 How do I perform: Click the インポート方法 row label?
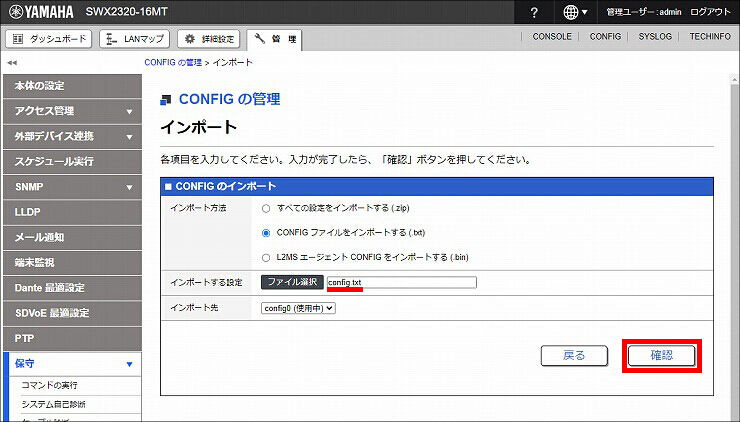click(x=199, y=208)
